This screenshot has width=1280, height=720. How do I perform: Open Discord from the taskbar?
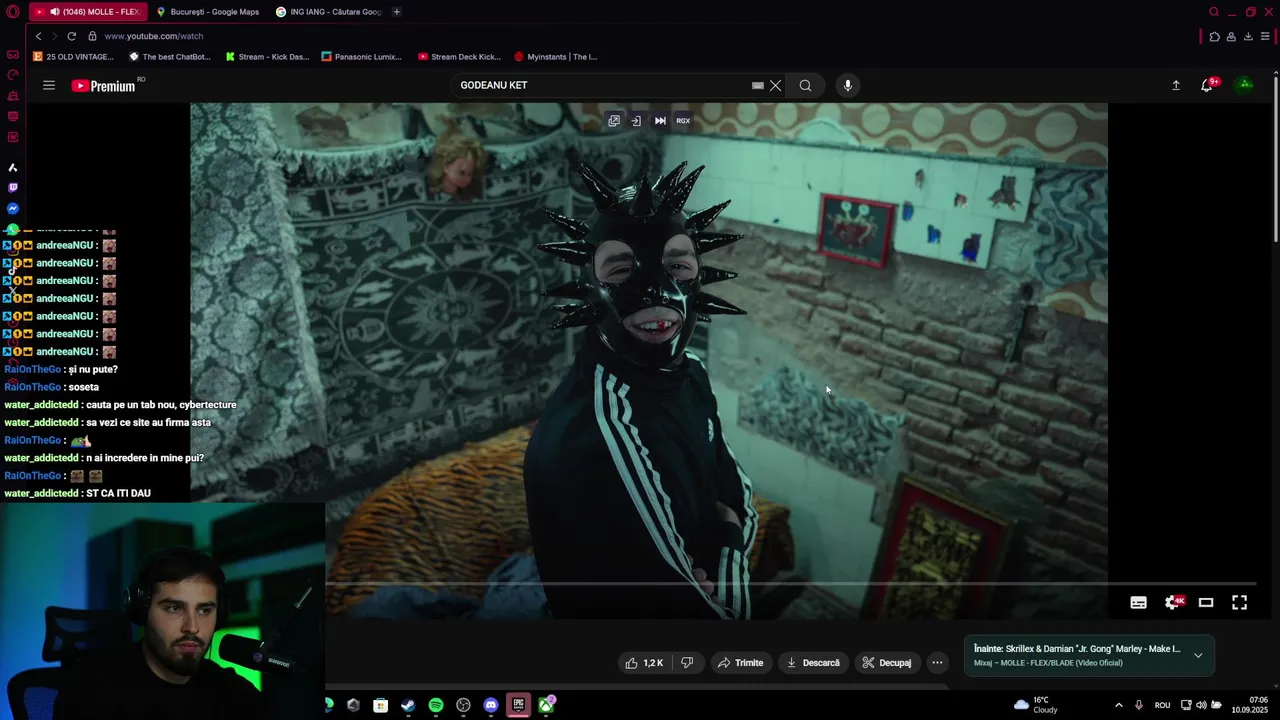[x=491, y=705]
